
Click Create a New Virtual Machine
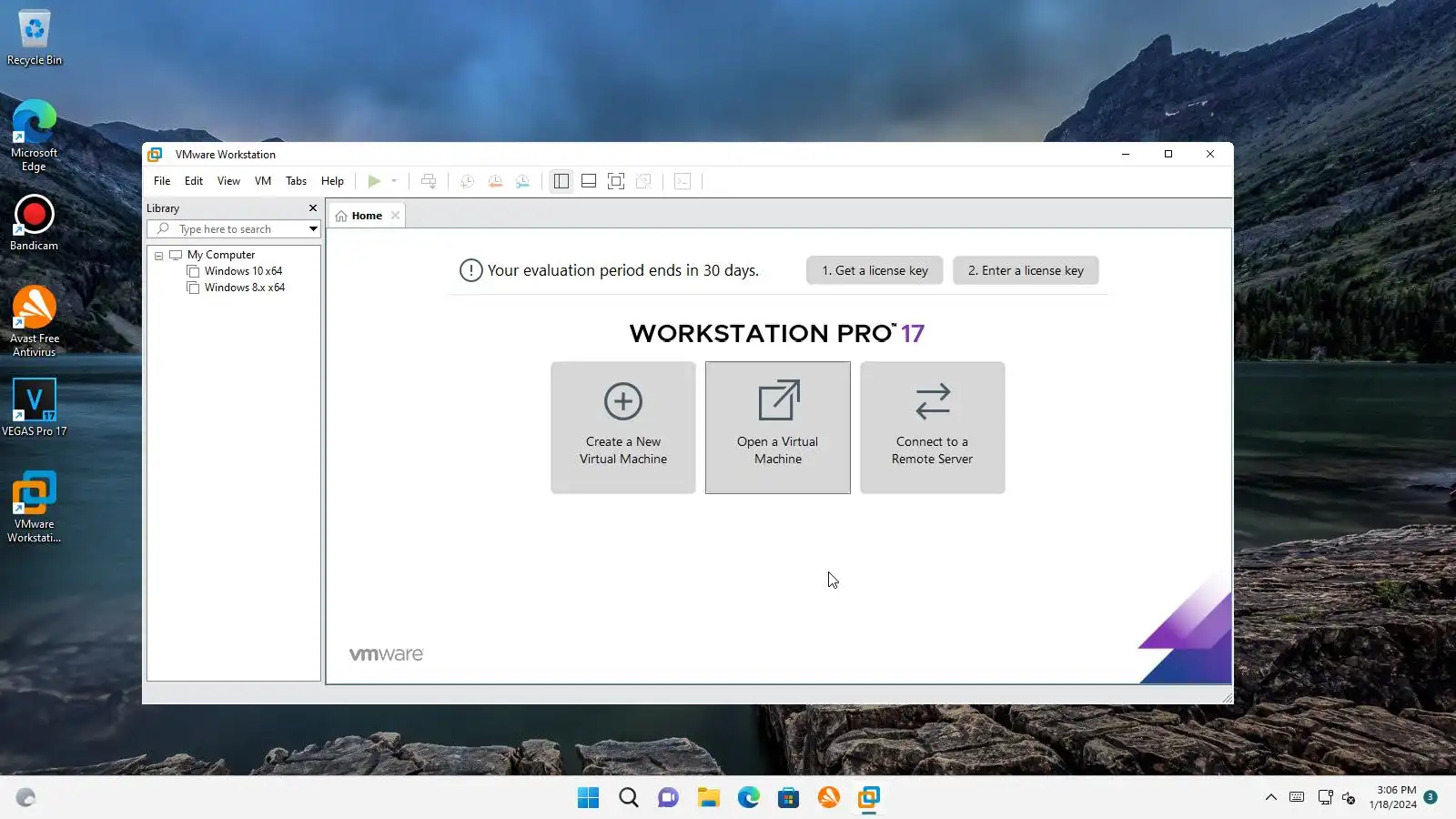tap(623, 428)
